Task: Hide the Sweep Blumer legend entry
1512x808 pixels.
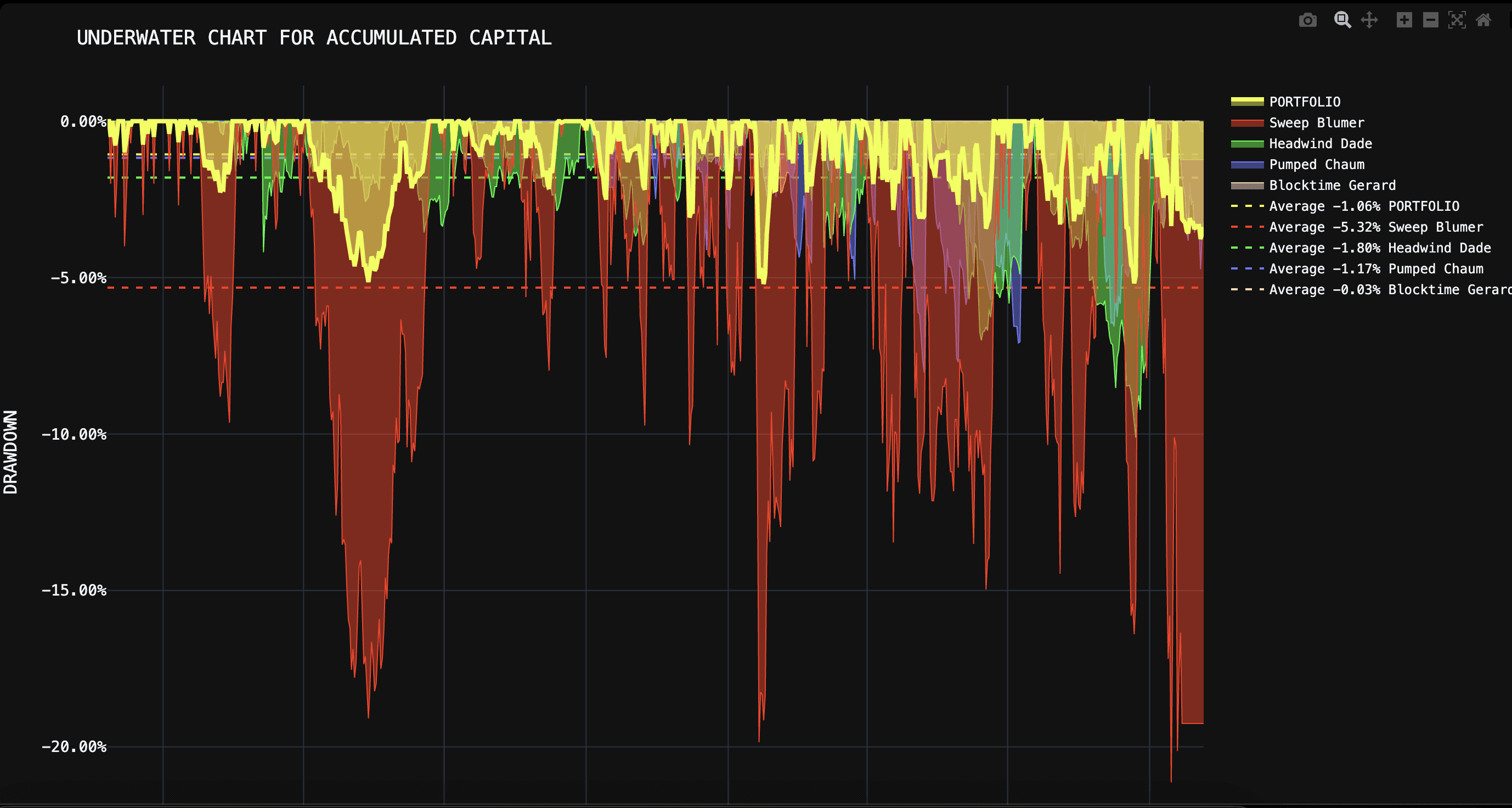Action: click(1316, 123)
